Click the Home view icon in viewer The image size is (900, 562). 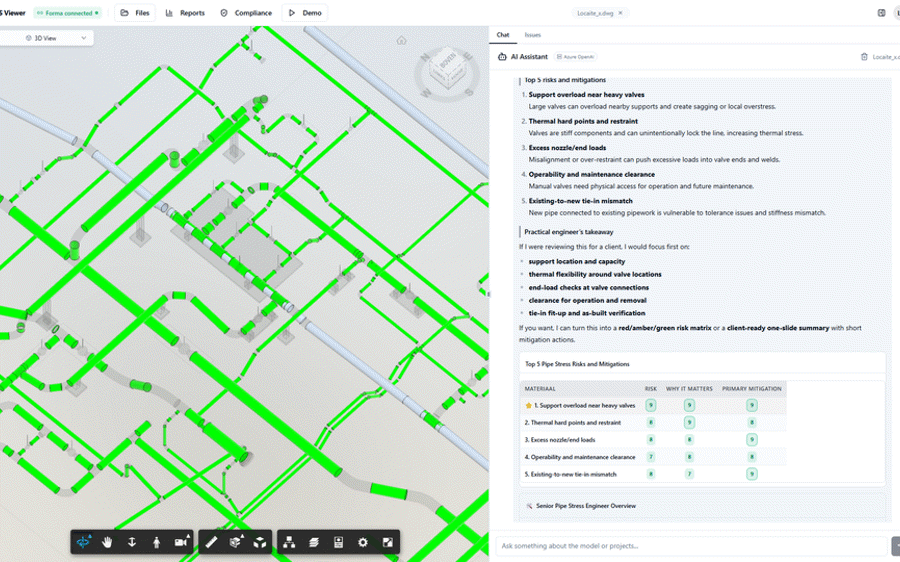click(x=401, y=40)
